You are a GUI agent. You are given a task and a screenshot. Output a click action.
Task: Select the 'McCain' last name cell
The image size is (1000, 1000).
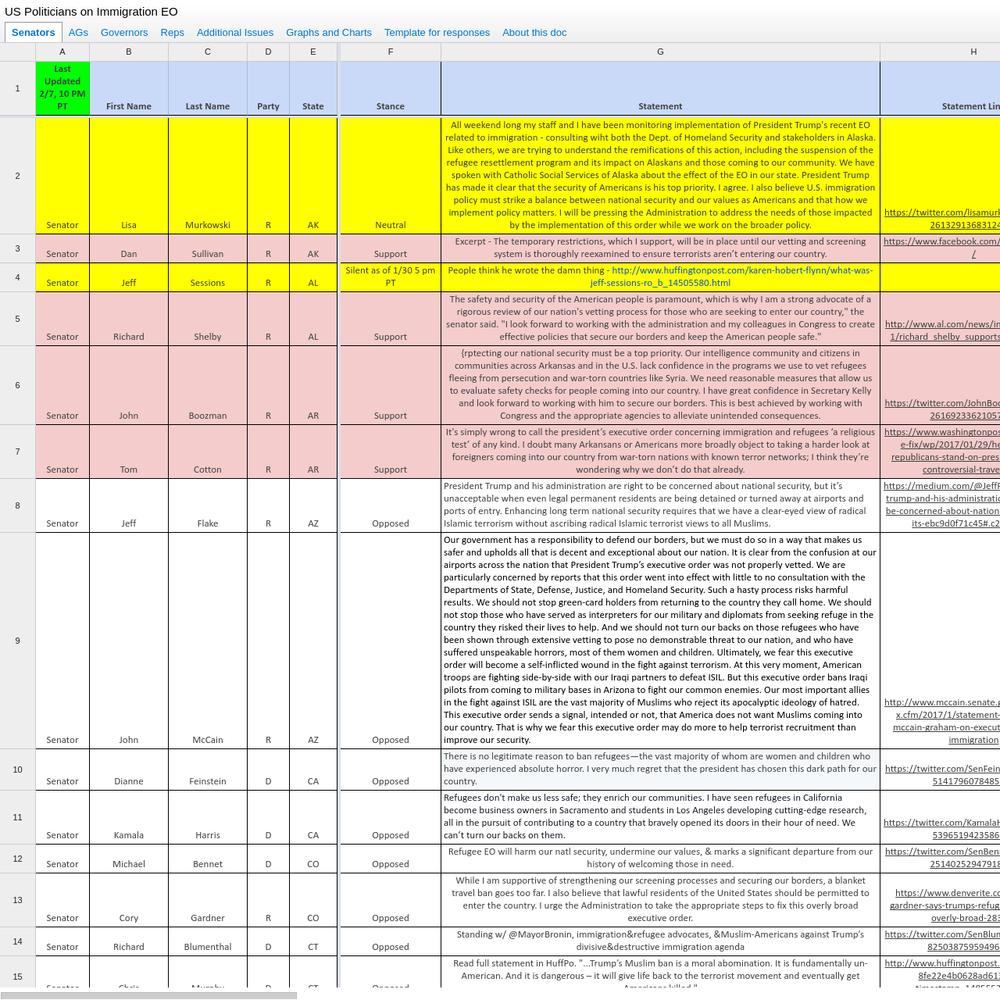coord(208,641)
